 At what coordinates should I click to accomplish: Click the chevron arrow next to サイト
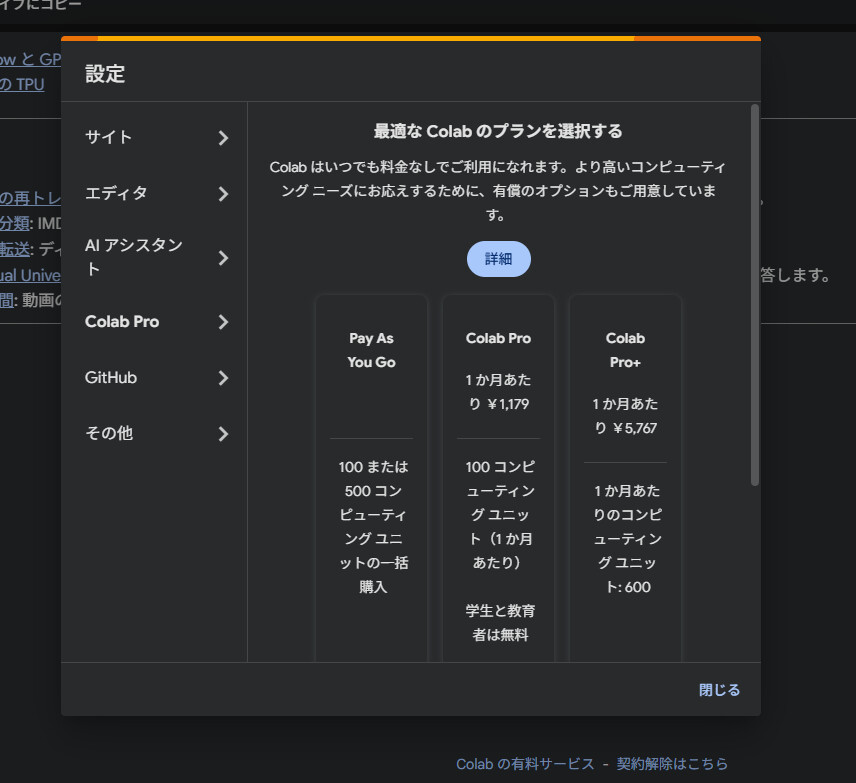(x=223, y=138)
